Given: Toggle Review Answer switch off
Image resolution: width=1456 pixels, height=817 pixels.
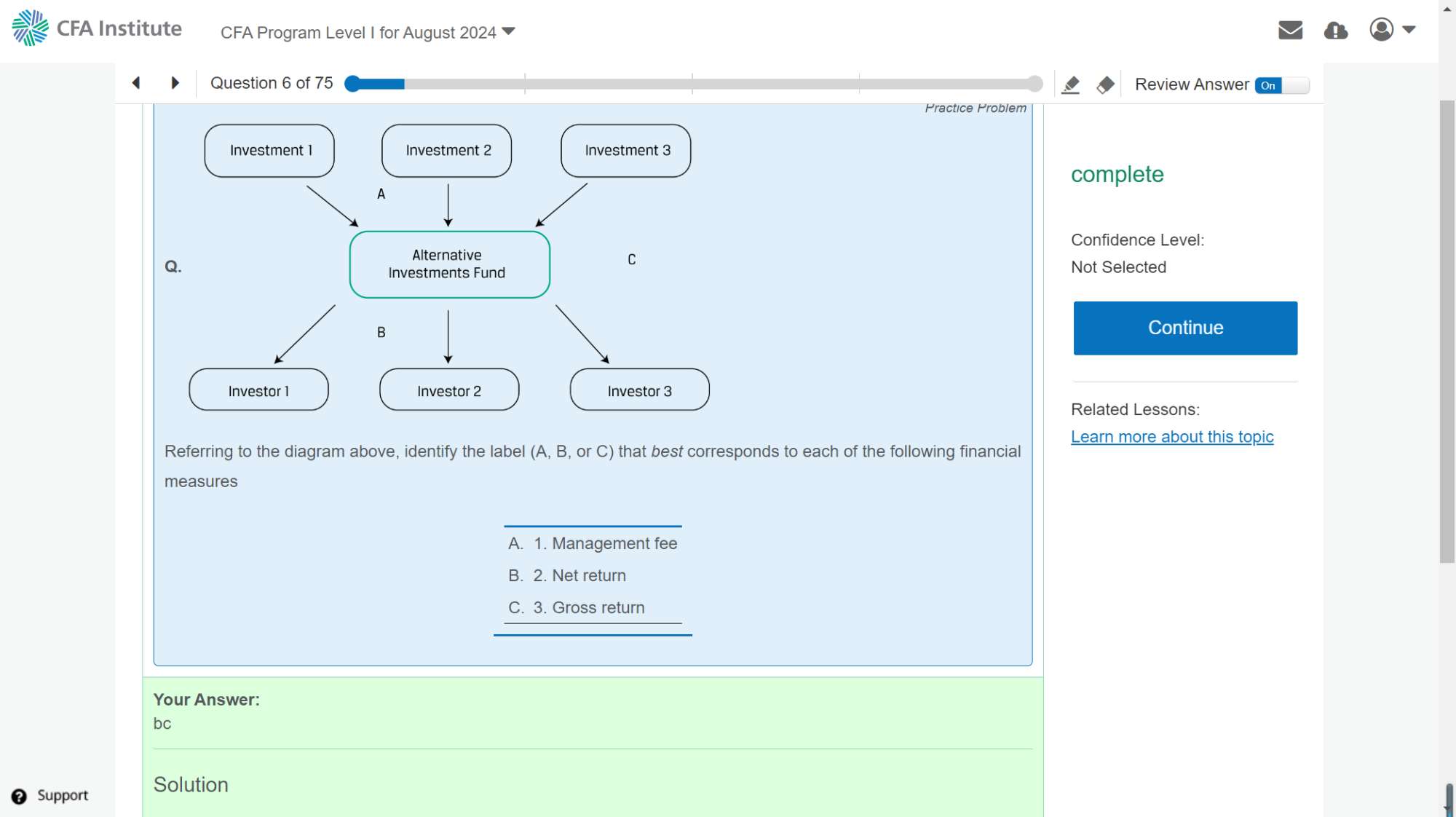Looking at the screenshot, I should point(1281,85).
